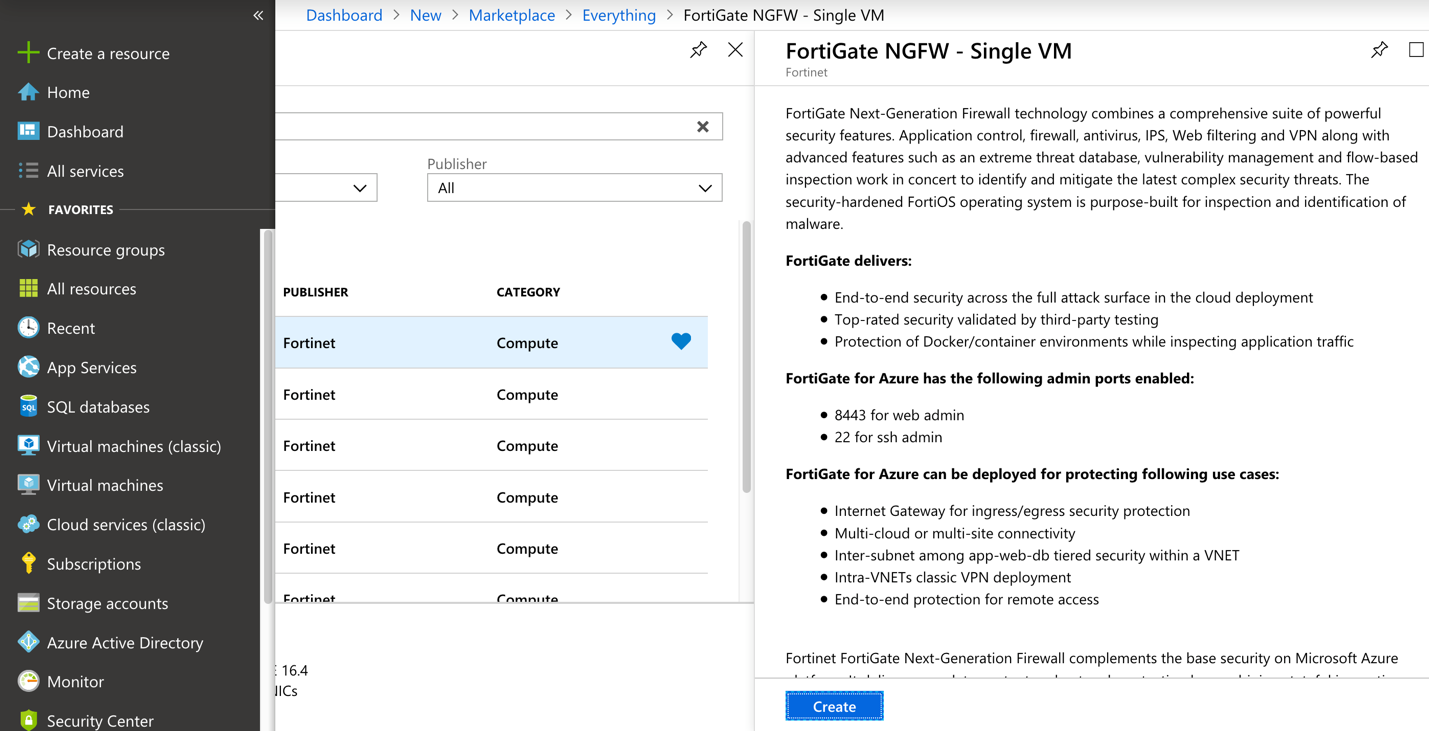Select the highlighted Fortinet Compute row
Viewport: 1429px width, 731px height.
pos(491,342)
